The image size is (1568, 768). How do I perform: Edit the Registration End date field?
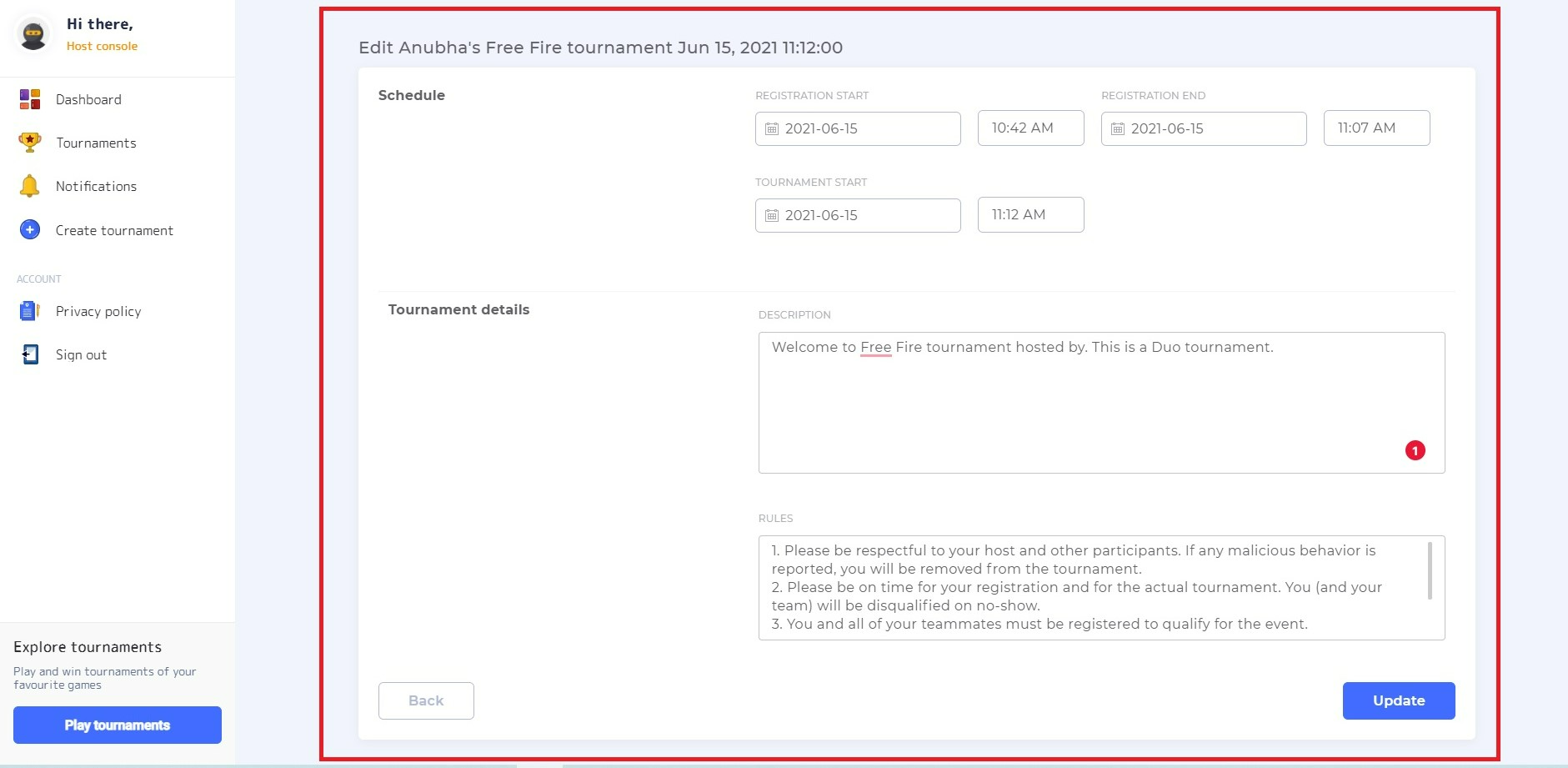[1204, 128]
